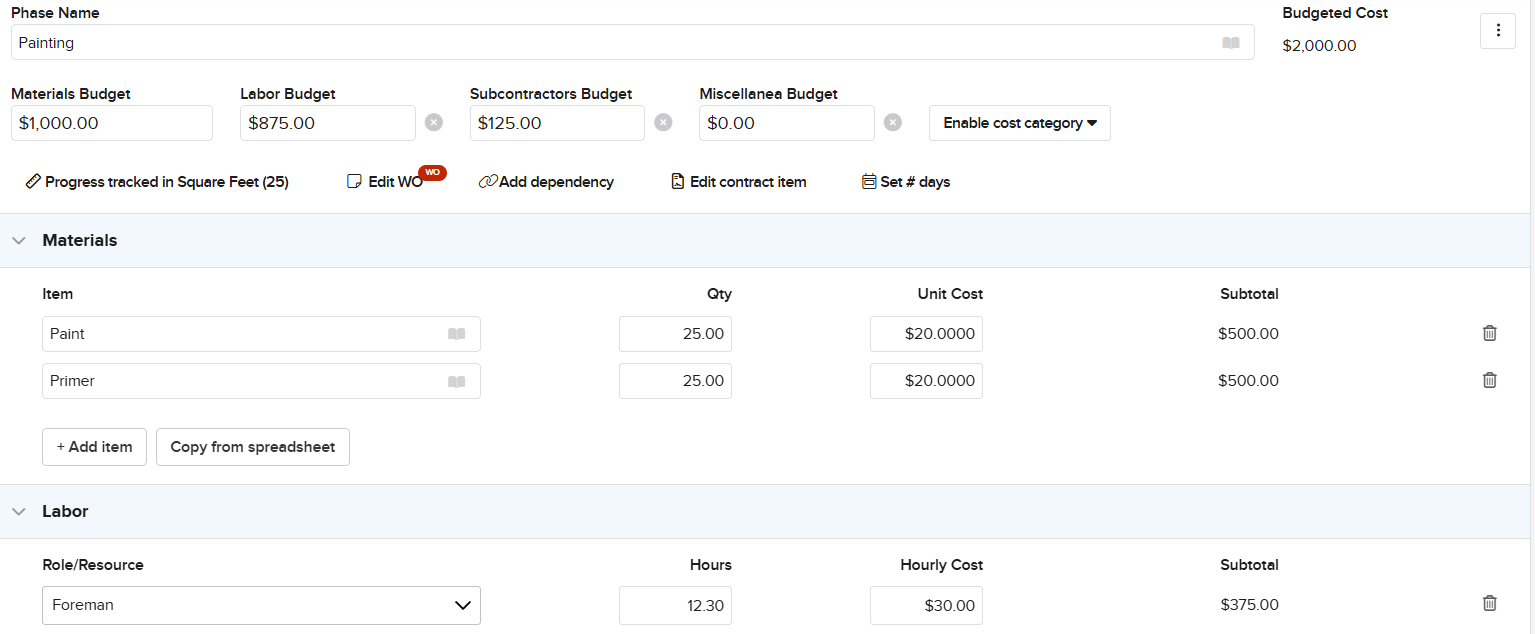1535x634 pixels.
Task: Click Copy from spreadsheet button
Action: pos(253,447)
